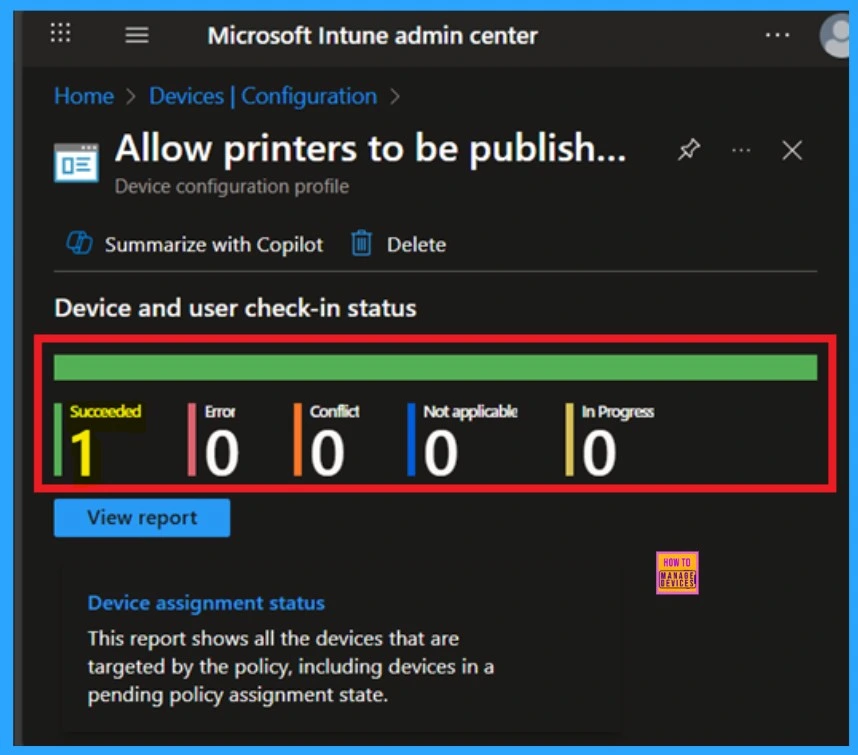Image resolution: width=858 pixels, height=755 pixels.
Task: Pin the profile blade
Action: coord(688,149)
